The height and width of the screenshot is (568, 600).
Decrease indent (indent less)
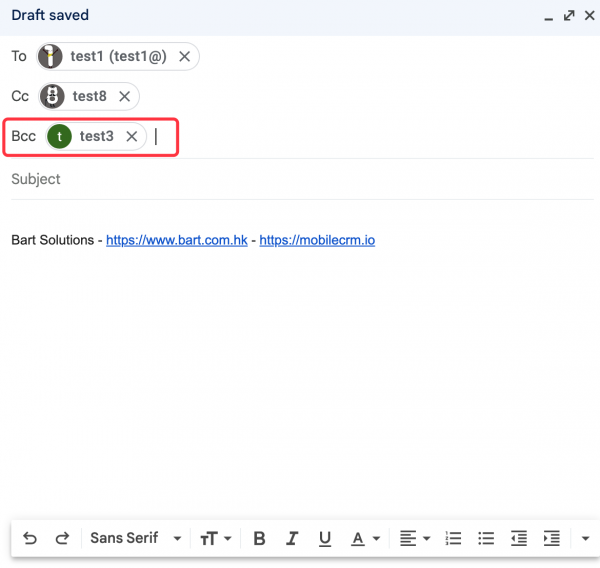click(x=519, y=538)
